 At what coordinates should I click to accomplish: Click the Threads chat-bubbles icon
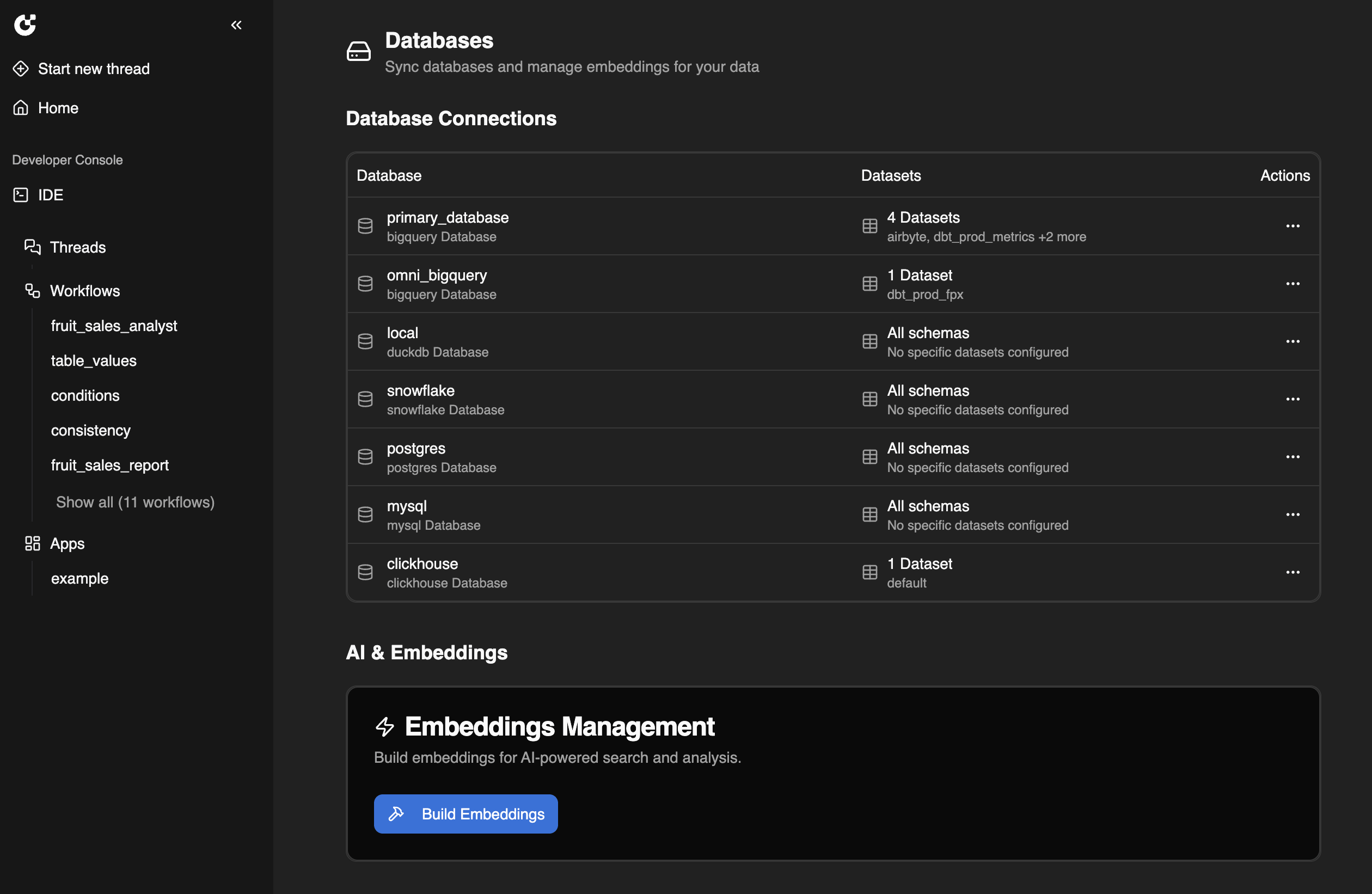pos(32,247)
